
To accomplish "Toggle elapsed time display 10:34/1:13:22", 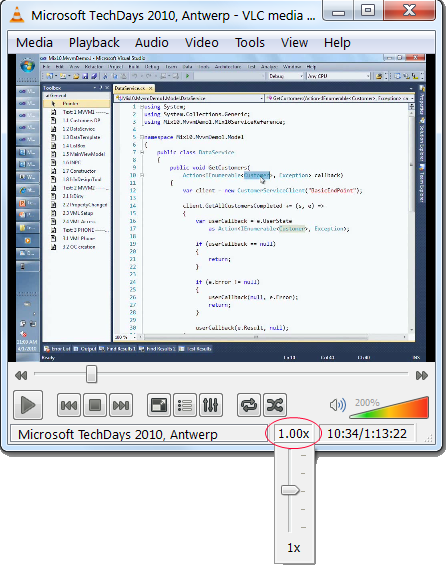I will coord(367,433).
